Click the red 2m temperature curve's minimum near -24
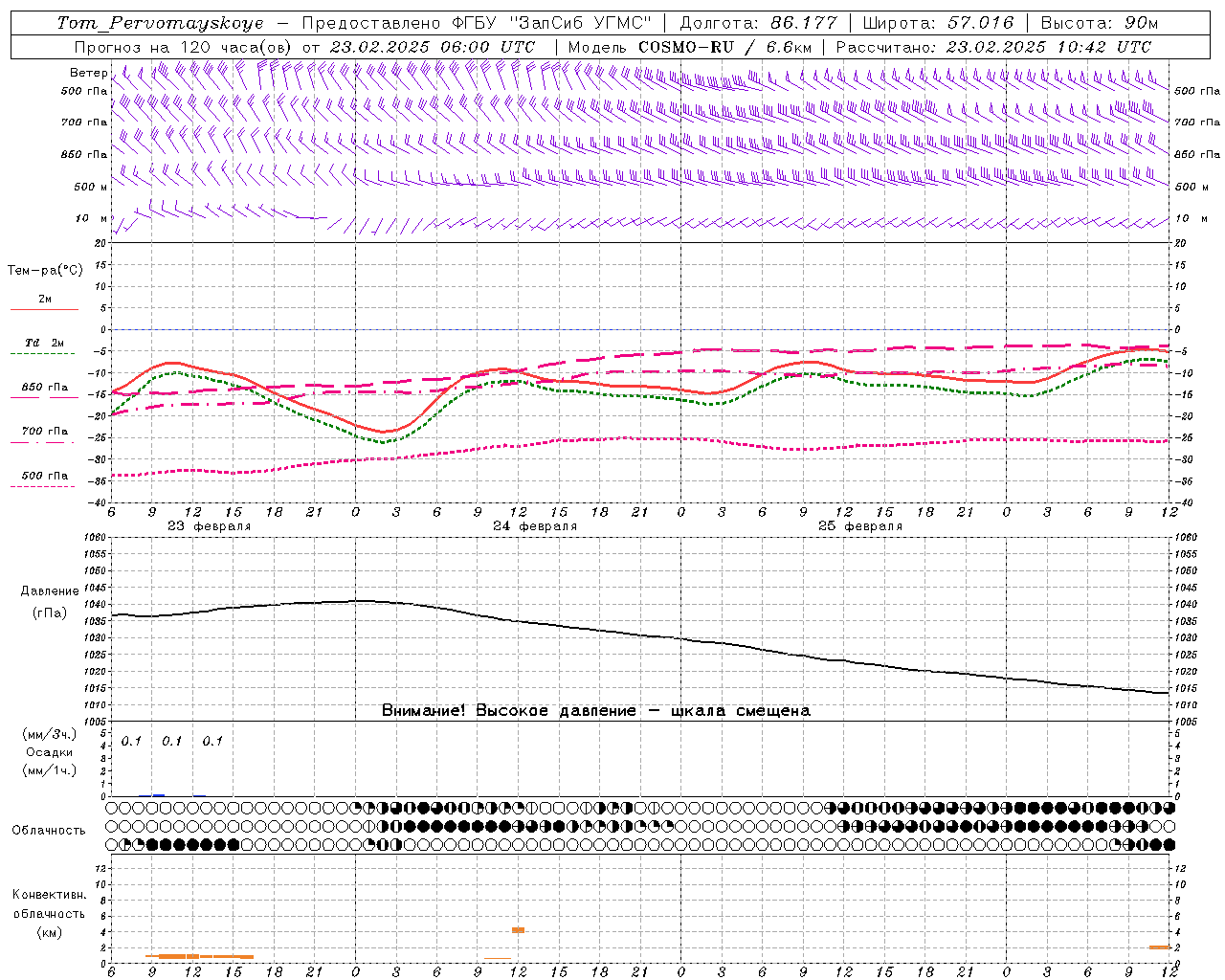 383,432
